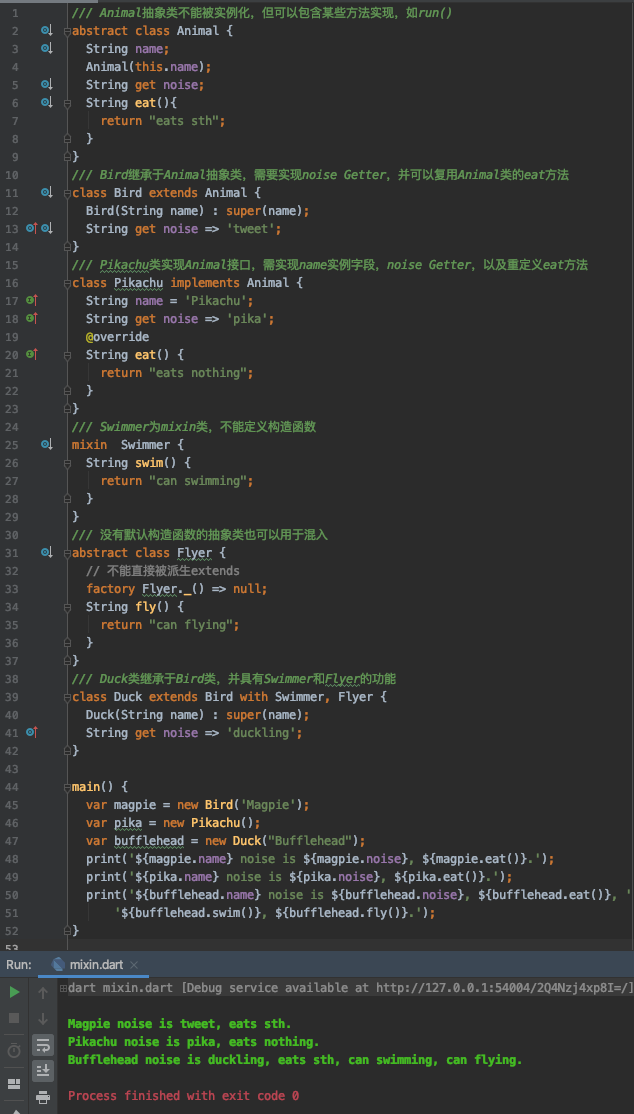Collapse the Bird class fold on line 11
The width and height of the screenshot is (634, 1114).
pos(67,193)
